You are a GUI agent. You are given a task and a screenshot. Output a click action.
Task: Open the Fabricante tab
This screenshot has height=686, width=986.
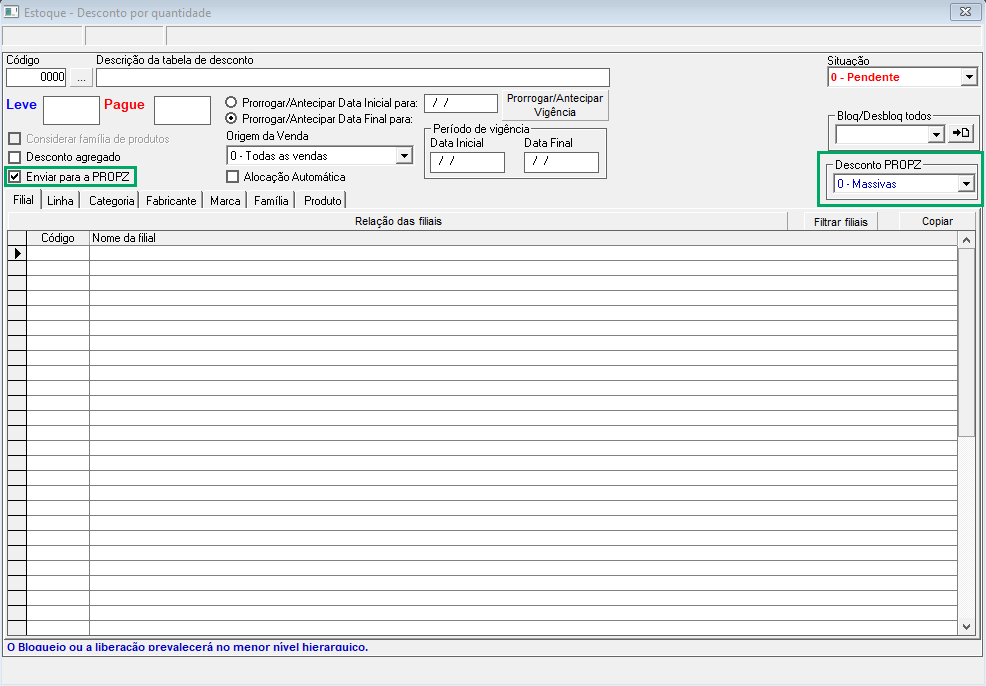coord(171,201)
